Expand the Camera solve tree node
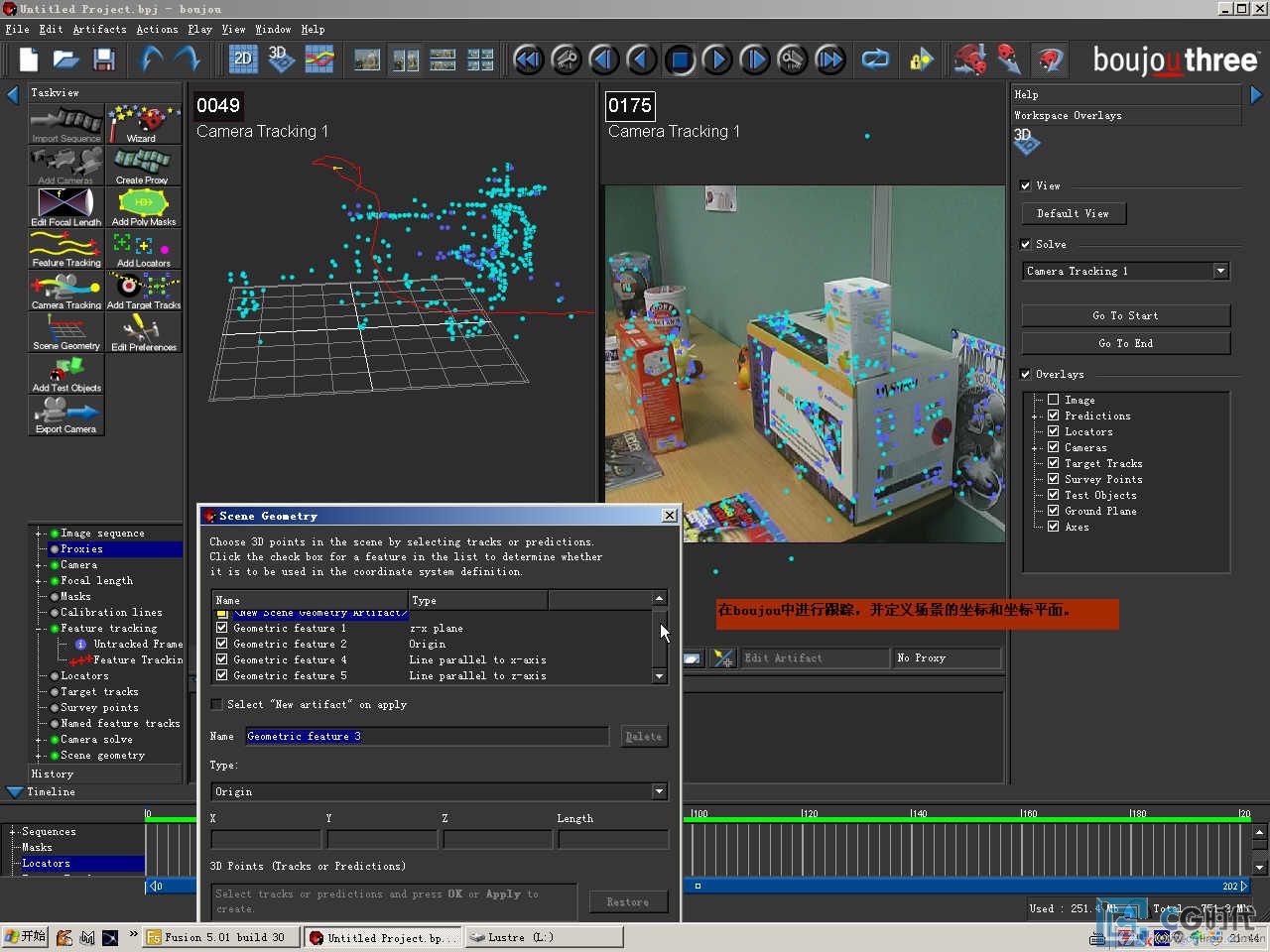This screenshot has height=952, width=1270. pyautogui.click(x=39, y=740)
